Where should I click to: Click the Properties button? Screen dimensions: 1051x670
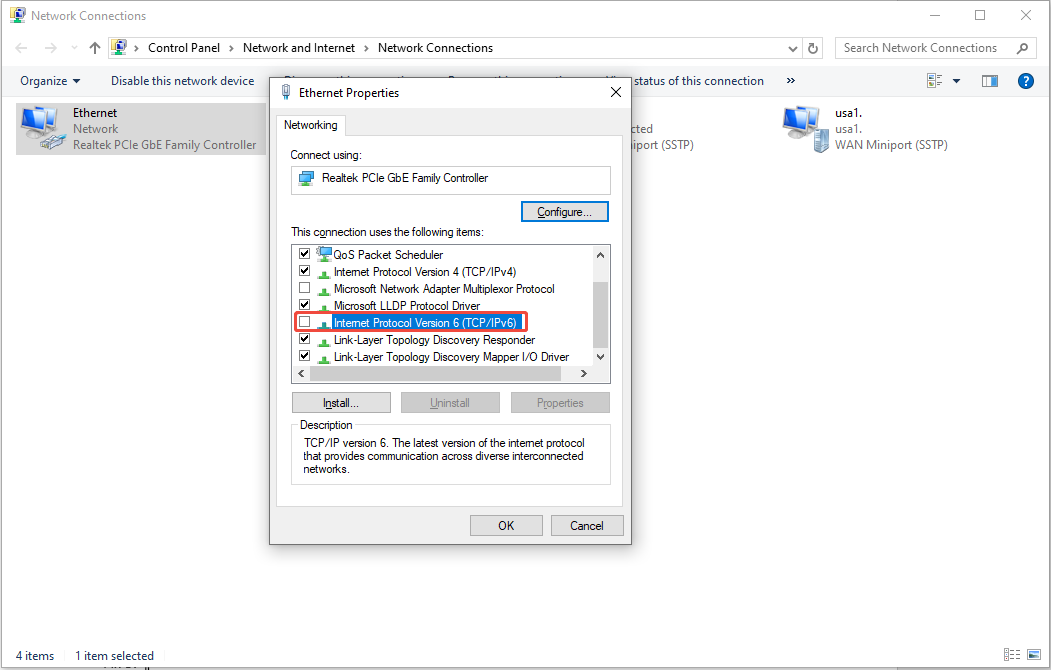(560, 403)
